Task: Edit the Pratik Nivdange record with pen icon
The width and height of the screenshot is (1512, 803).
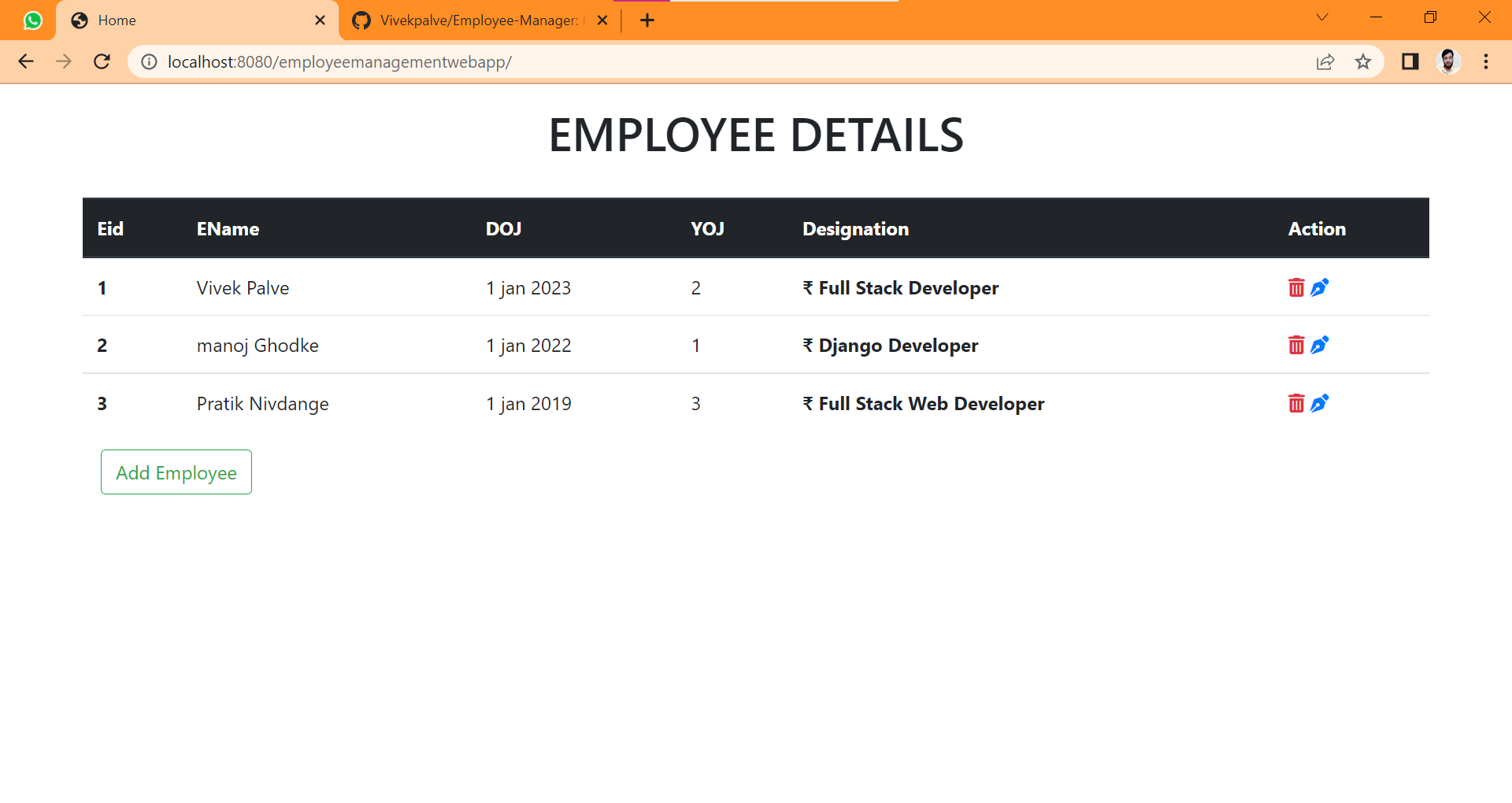Action: point(1319,403)
